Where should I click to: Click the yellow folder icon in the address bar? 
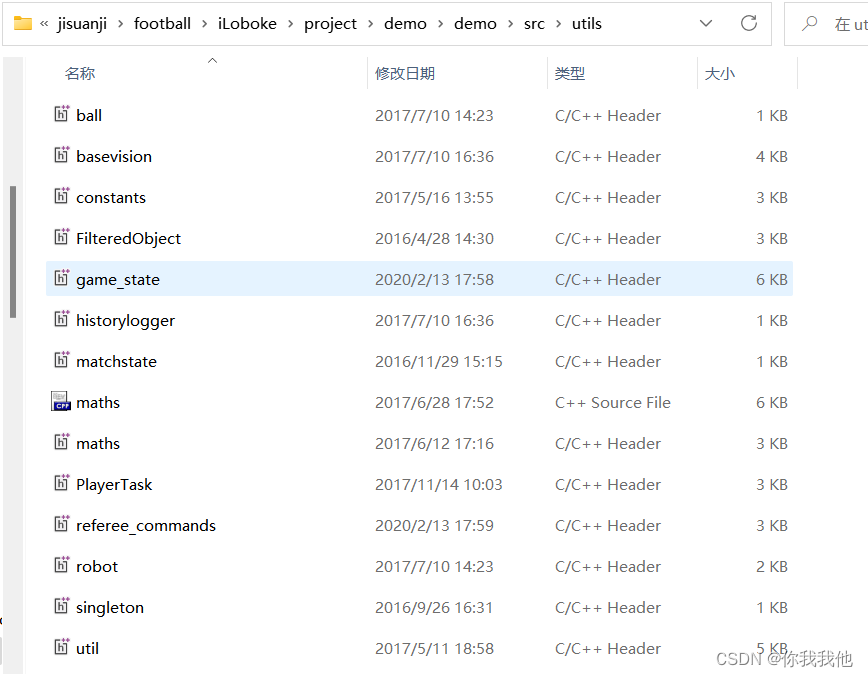tap(24, 23)
